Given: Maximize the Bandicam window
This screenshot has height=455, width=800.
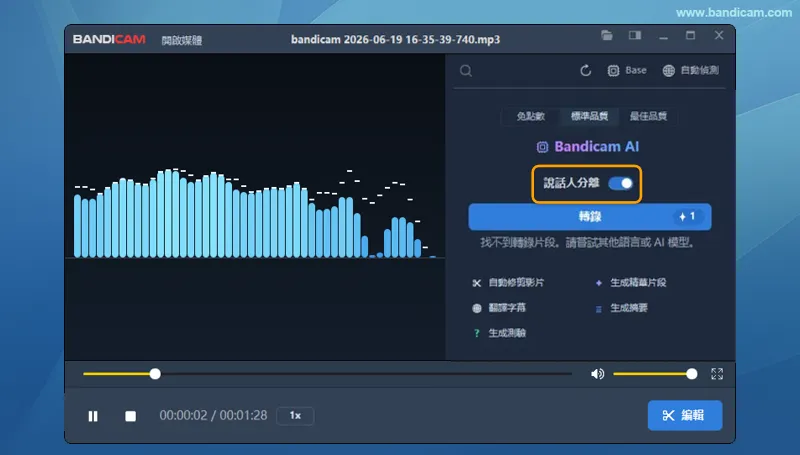Looking at the screenshot, I should click(x=690, y=35).
